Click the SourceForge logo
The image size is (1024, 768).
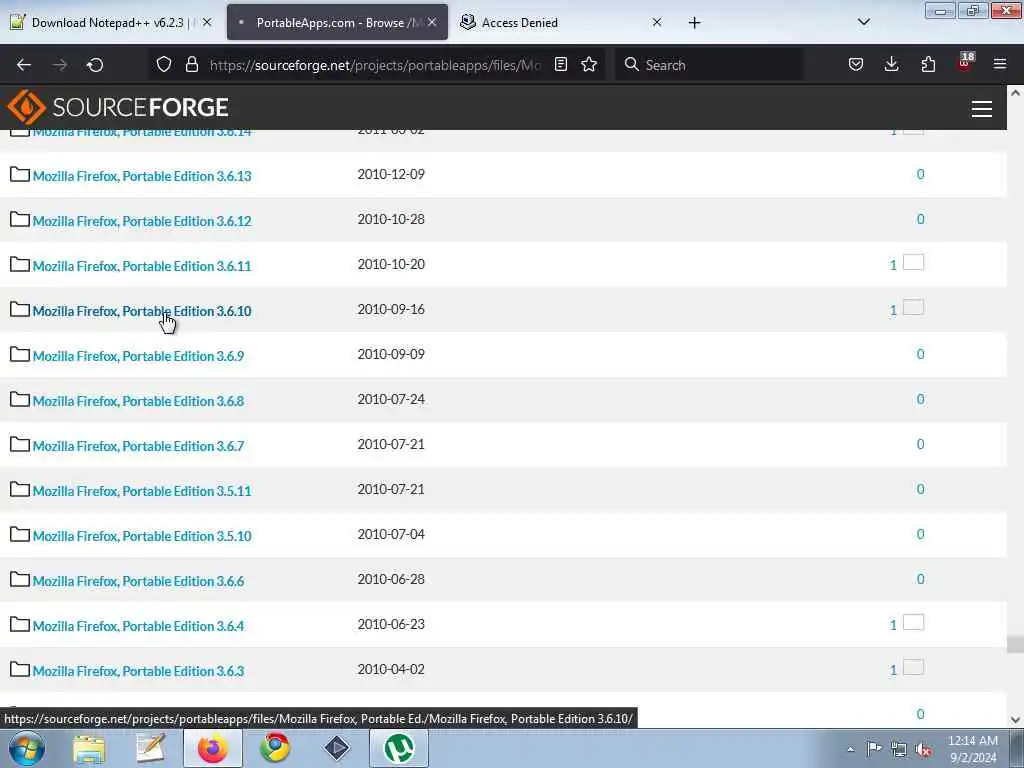point(118,107)
